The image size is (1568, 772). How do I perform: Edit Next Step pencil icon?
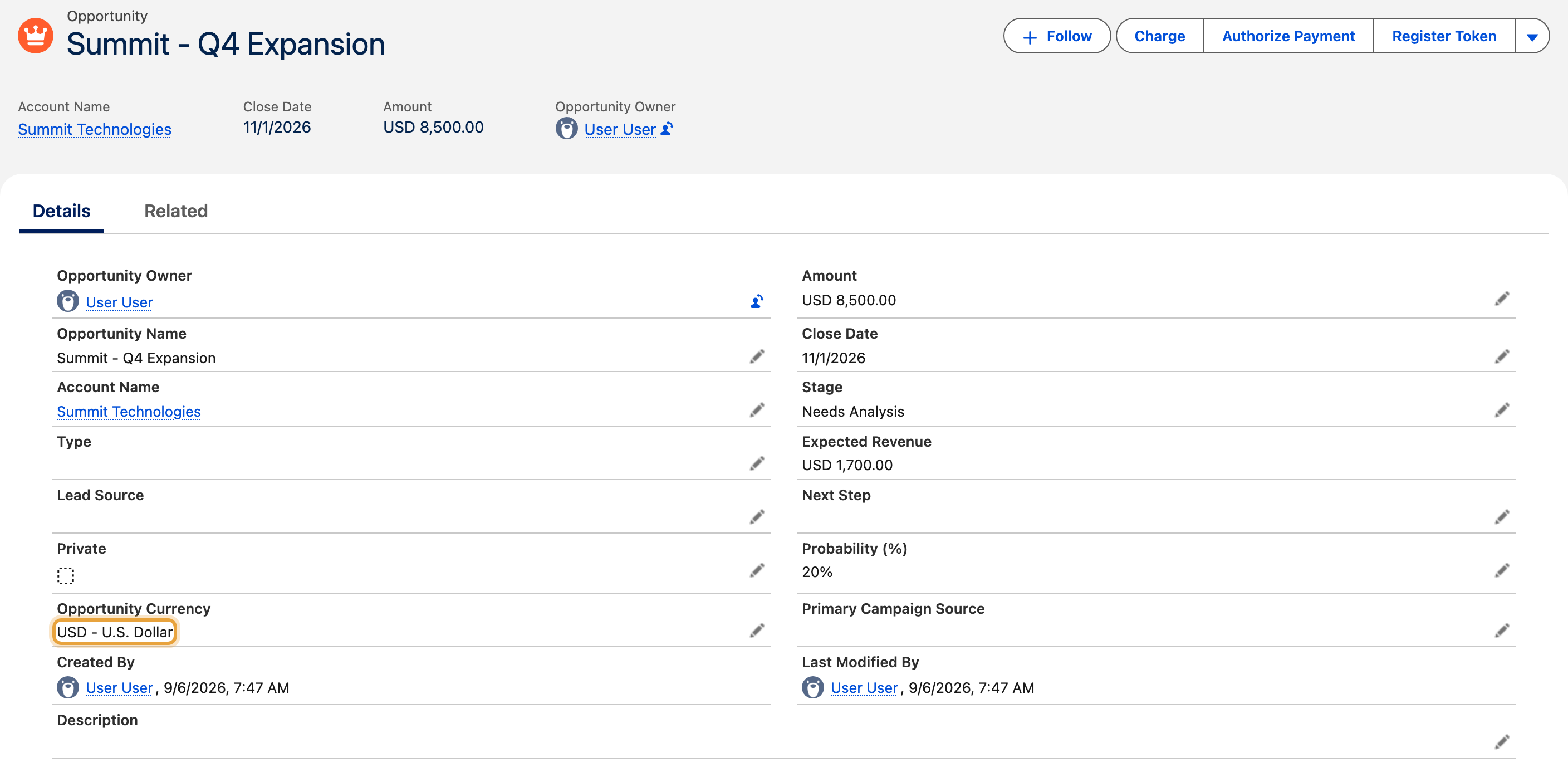click(1502, 517)
